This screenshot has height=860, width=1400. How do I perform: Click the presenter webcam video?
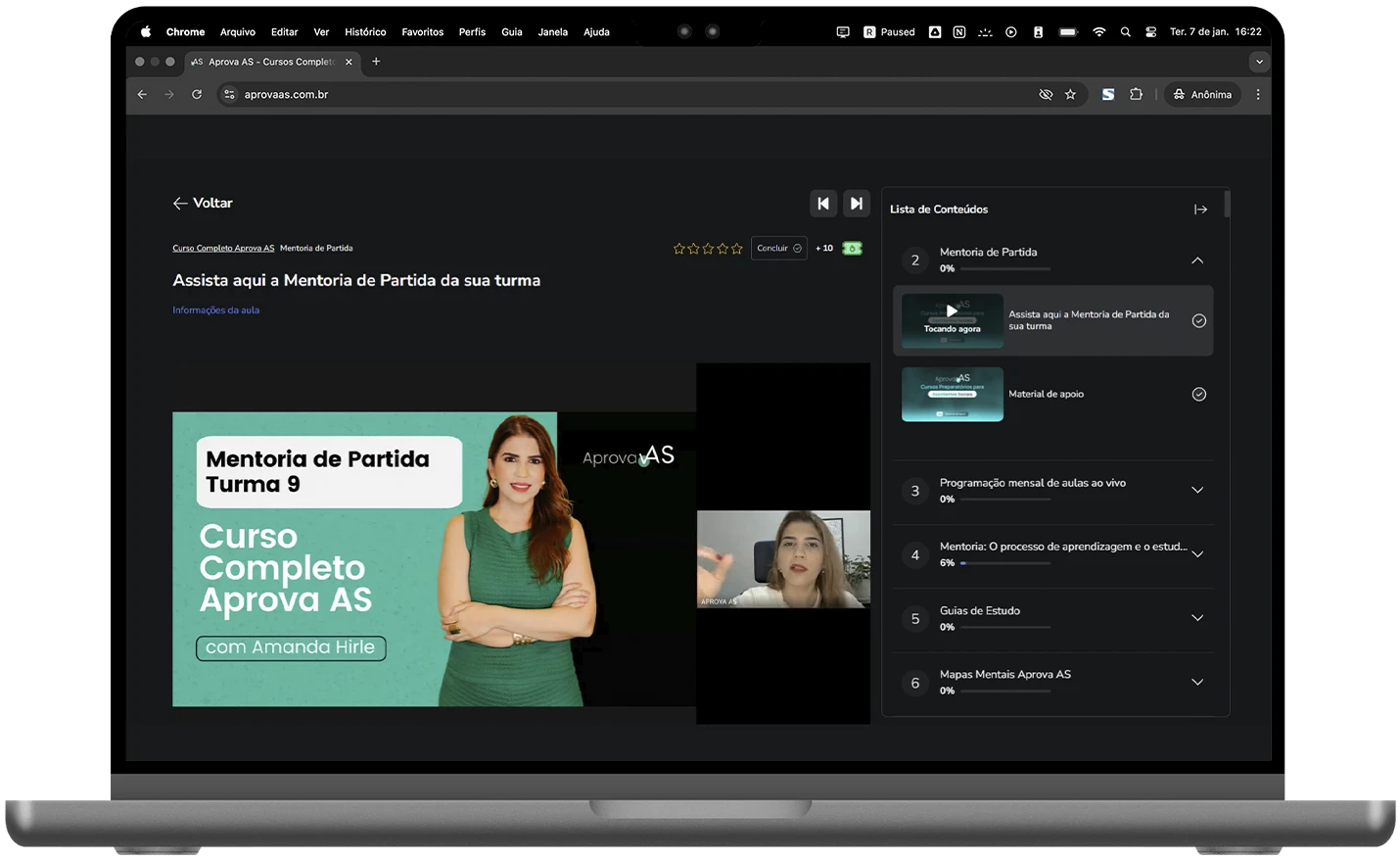click(x=783, y=559)
